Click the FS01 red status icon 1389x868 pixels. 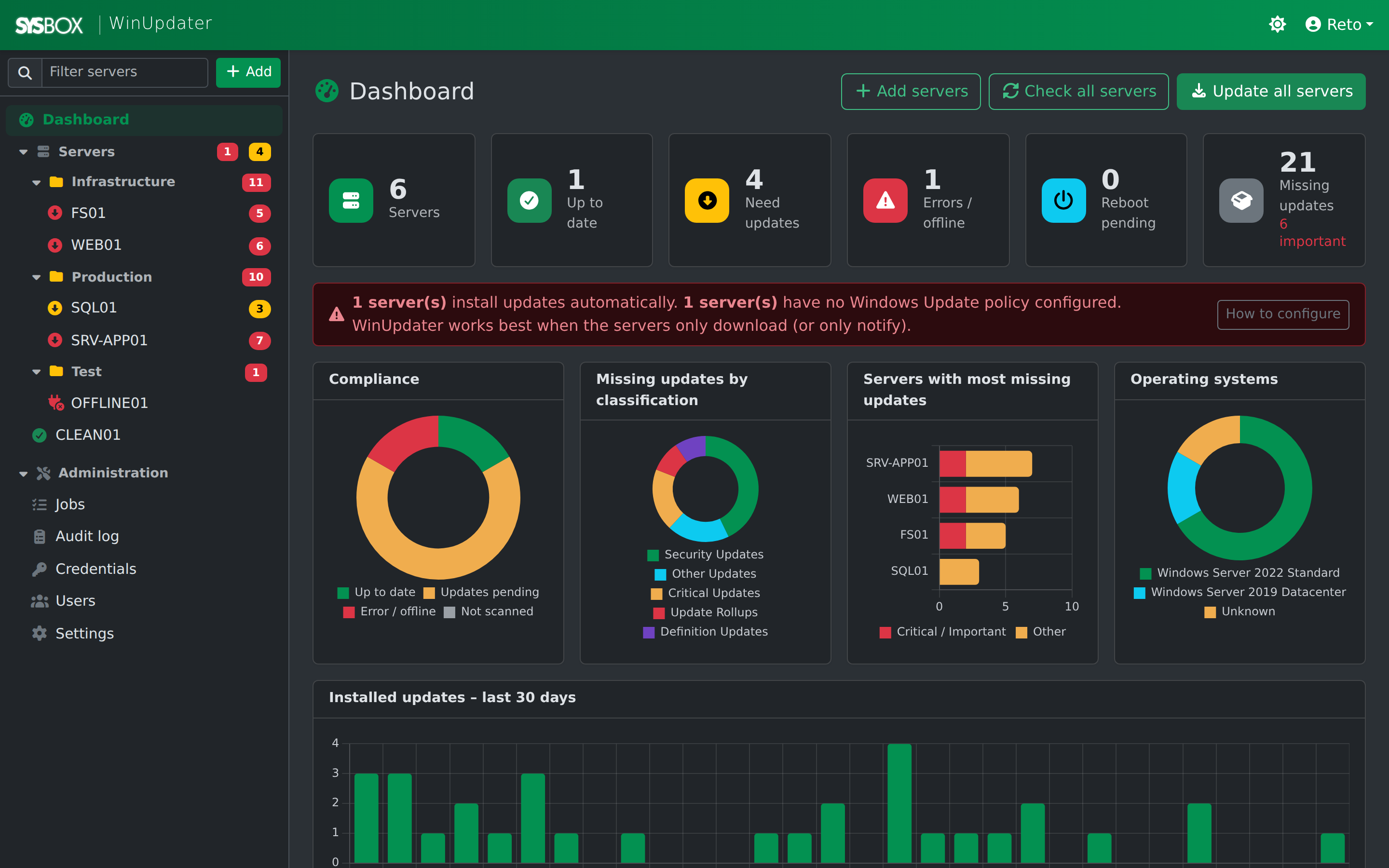pyautogui.click(x=55, y=213)
